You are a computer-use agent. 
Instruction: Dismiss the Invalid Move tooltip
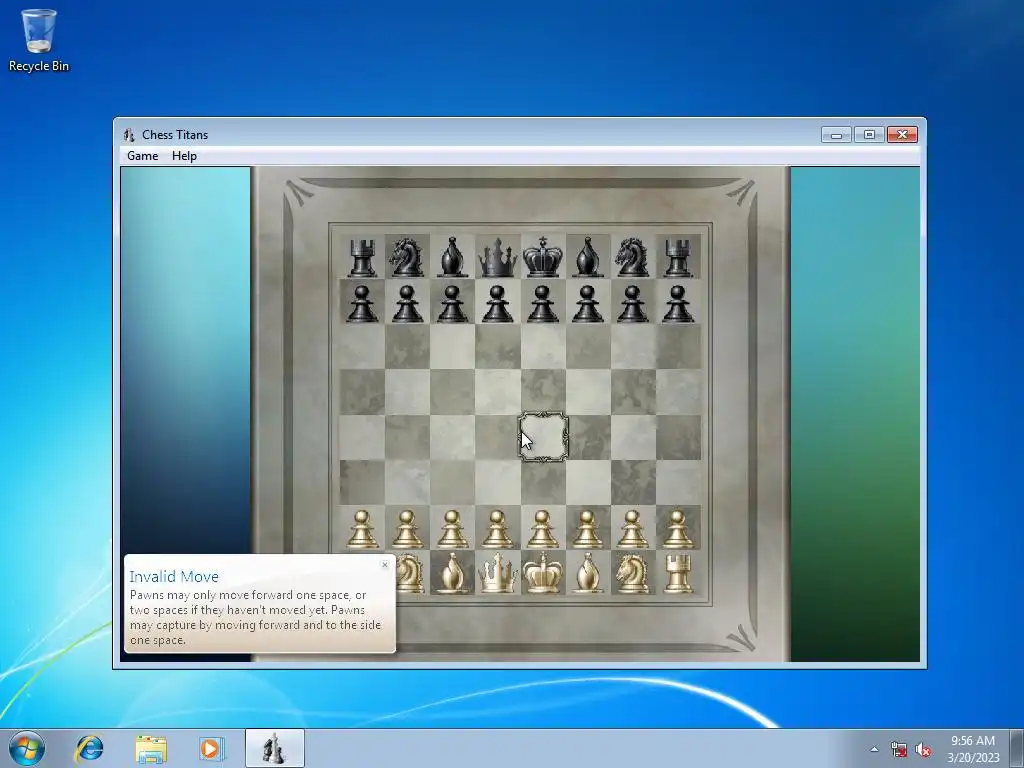coord(385,564)
